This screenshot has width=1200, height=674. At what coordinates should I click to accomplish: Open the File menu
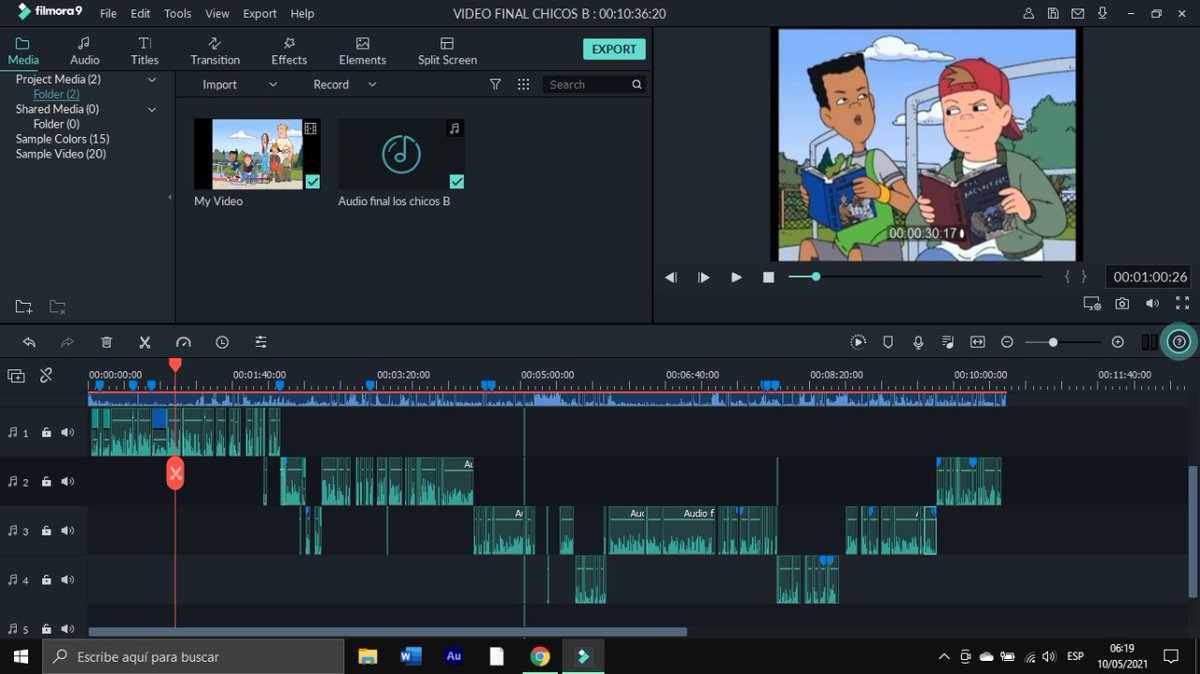108,14
